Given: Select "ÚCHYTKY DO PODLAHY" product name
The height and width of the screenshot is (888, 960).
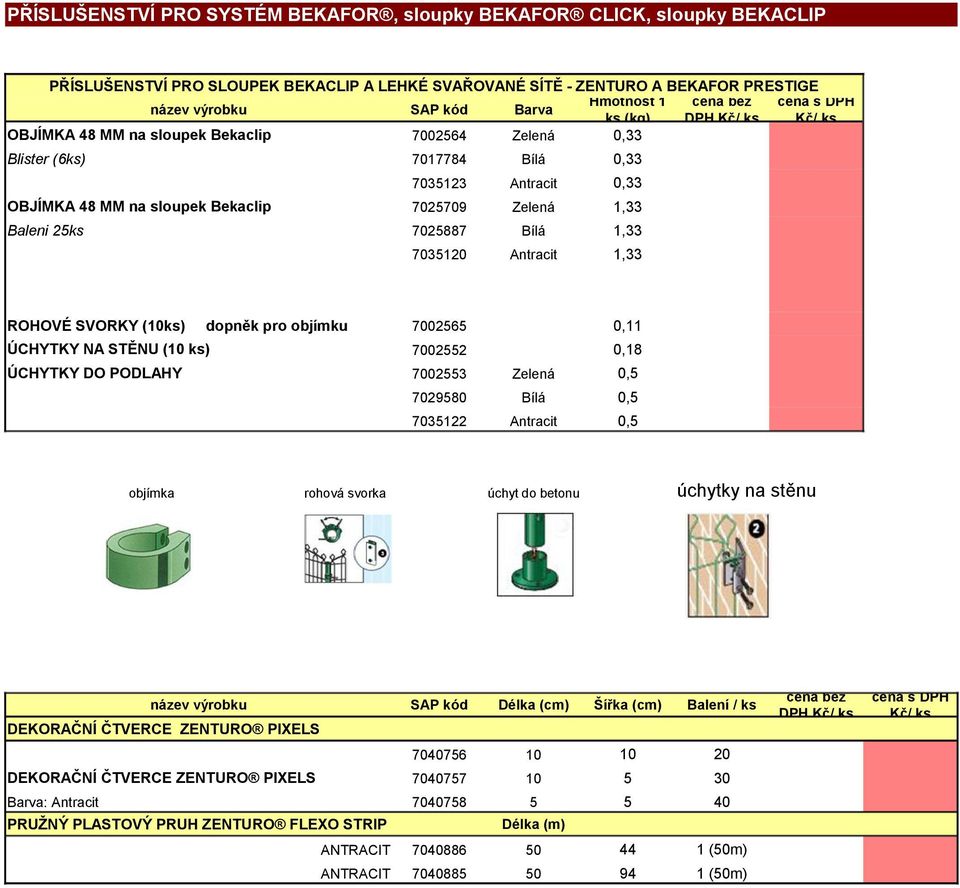Looking at the screenshot, I should pyautogui.click(x=95, y=373).
